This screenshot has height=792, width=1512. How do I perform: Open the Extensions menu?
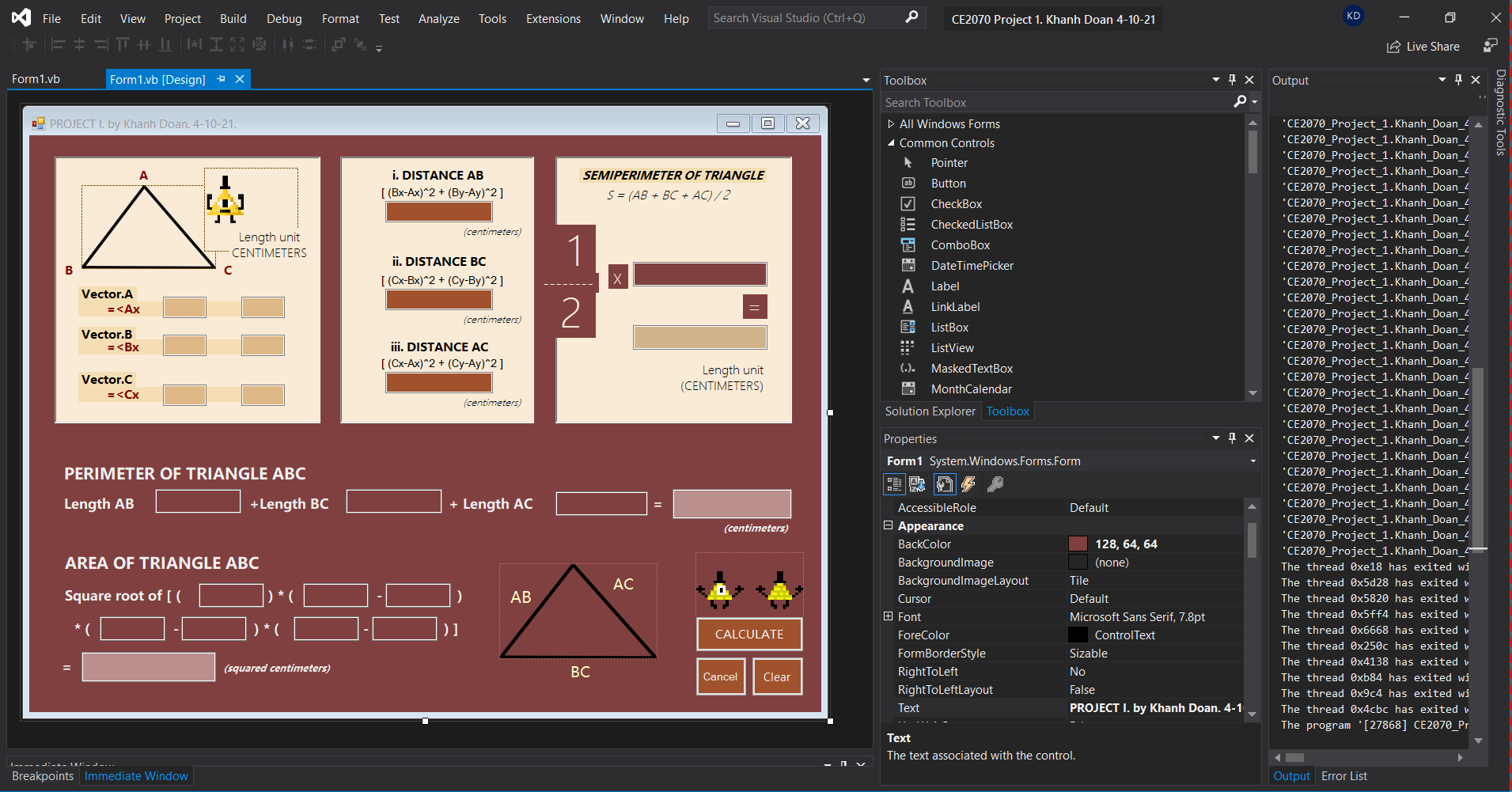point(553,18)
